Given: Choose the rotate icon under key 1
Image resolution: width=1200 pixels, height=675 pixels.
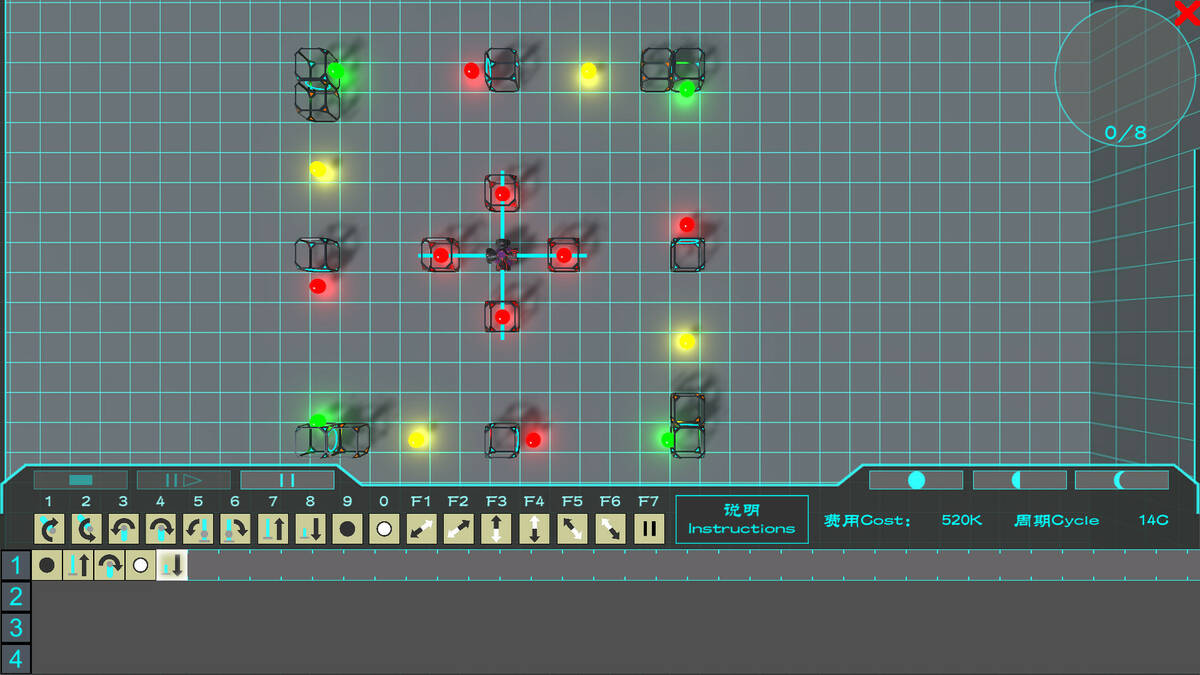Looking at the screenshot, I should [49, 528].
